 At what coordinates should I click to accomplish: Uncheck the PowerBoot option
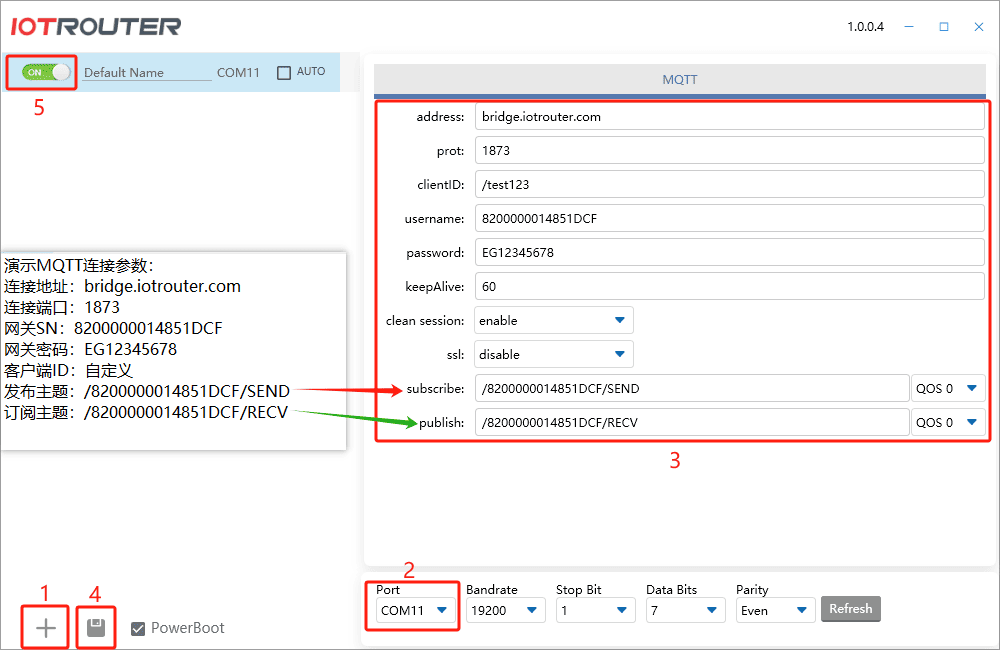[138, 628]
